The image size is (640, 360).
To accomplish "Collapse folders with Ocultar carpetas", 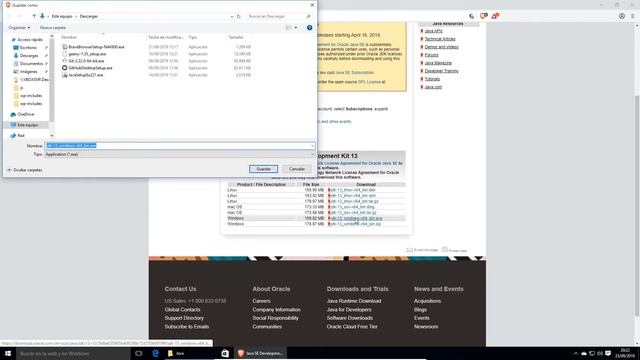I will click(x=24, y=170).
